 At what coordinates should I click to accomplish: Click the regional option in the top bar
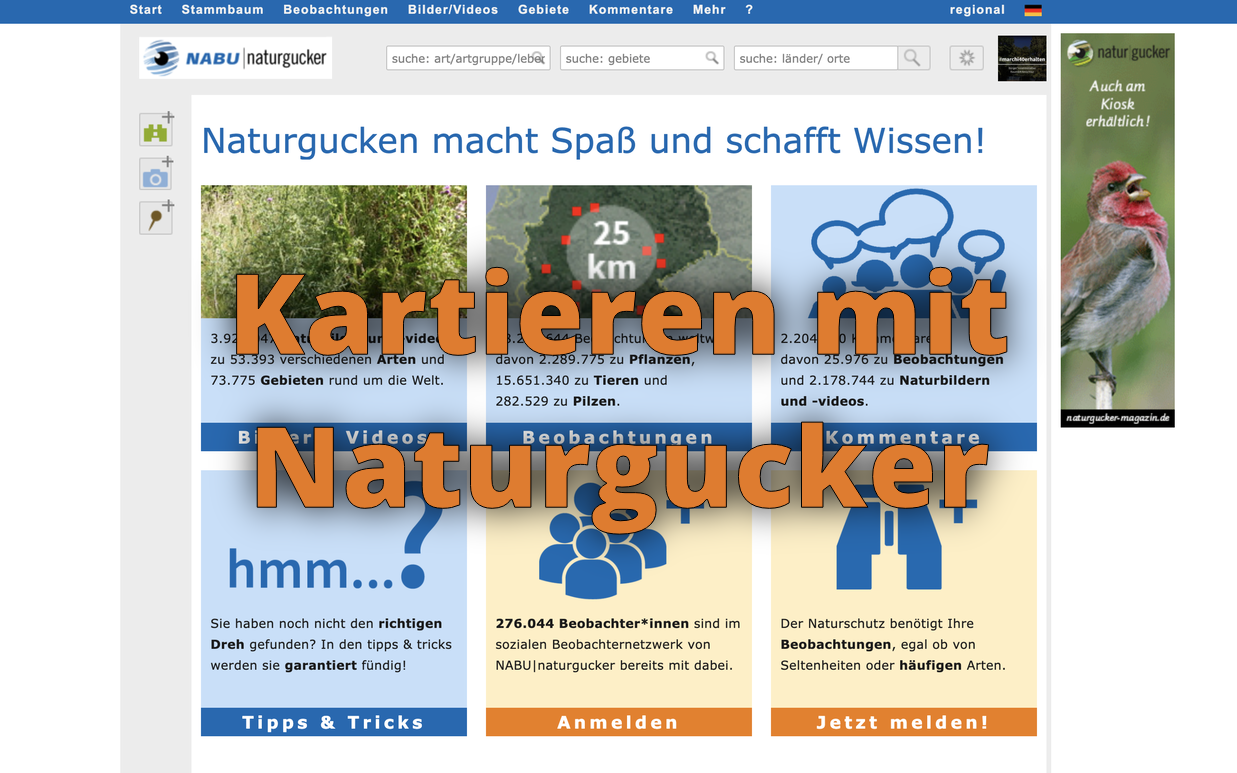[977, 10]
